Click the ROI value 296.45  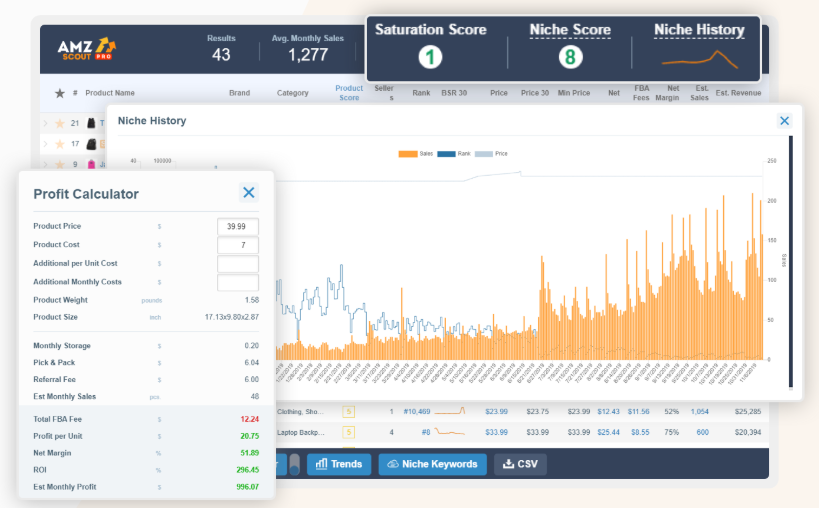tap(247, 470)
